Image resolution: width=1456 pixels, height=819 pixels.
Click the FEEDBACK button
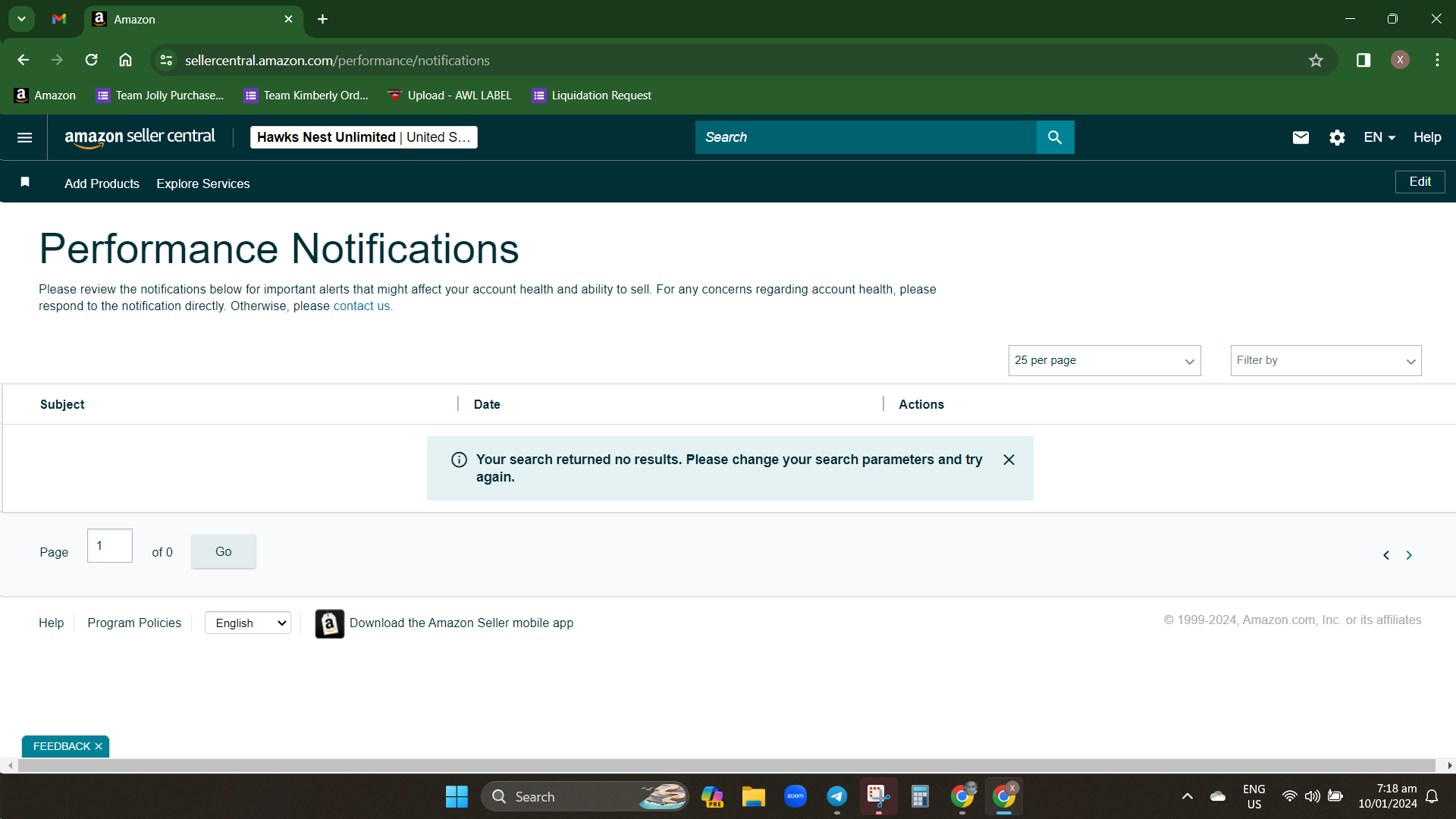(61, 746)
